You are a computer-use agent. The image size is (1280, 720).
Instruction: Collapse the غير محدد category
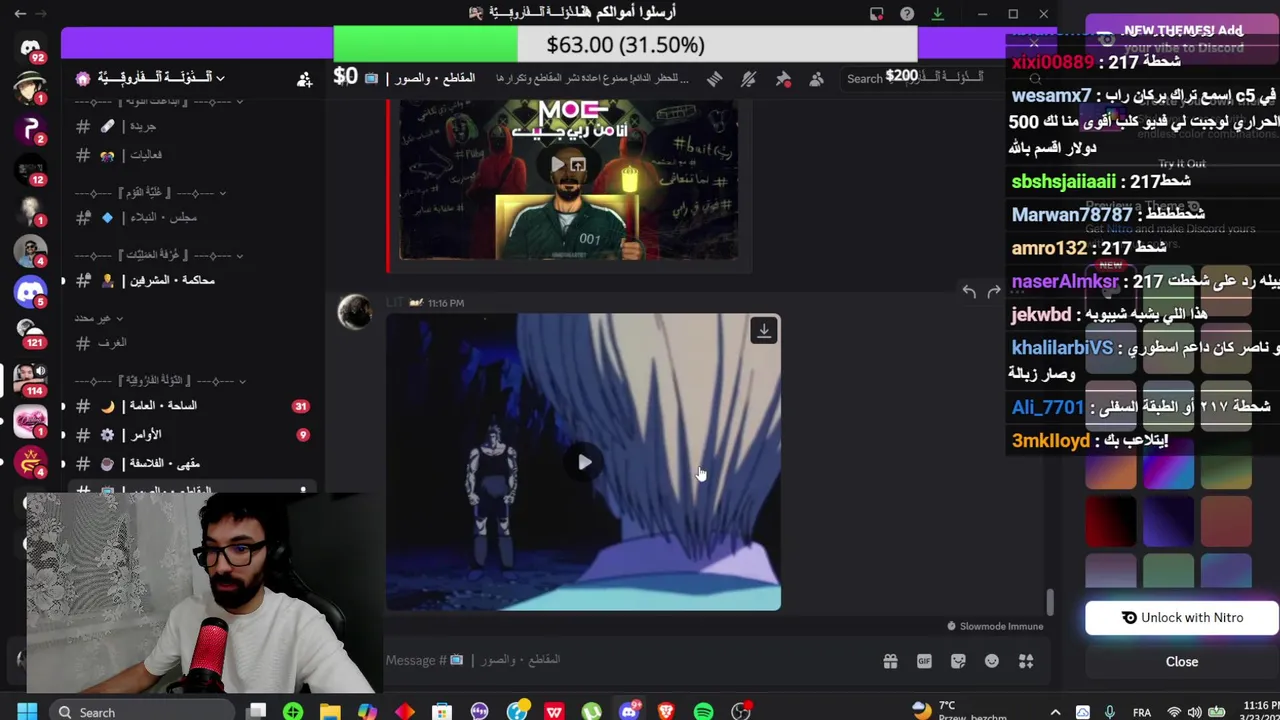pyautogui.click(x=98, y=318)
